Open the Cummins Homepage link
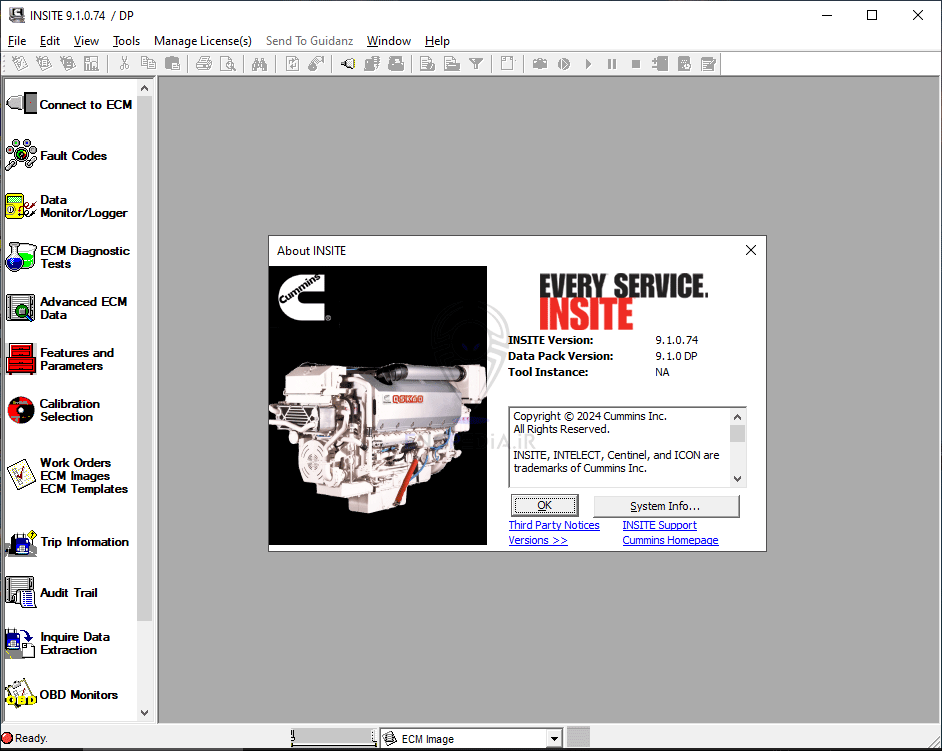 pyautogui.click(x=670, y=540)
